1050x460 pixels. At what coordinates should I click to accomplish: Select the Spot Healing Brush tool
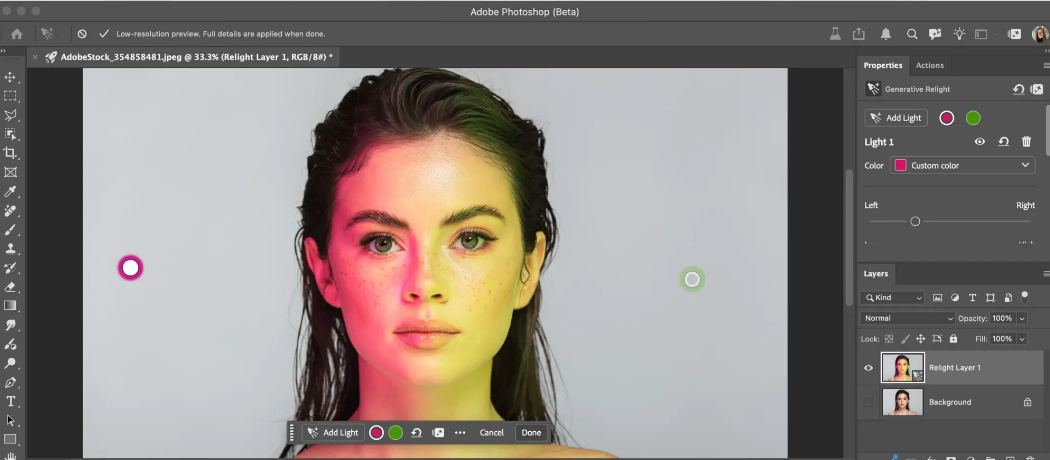[10, 211]
